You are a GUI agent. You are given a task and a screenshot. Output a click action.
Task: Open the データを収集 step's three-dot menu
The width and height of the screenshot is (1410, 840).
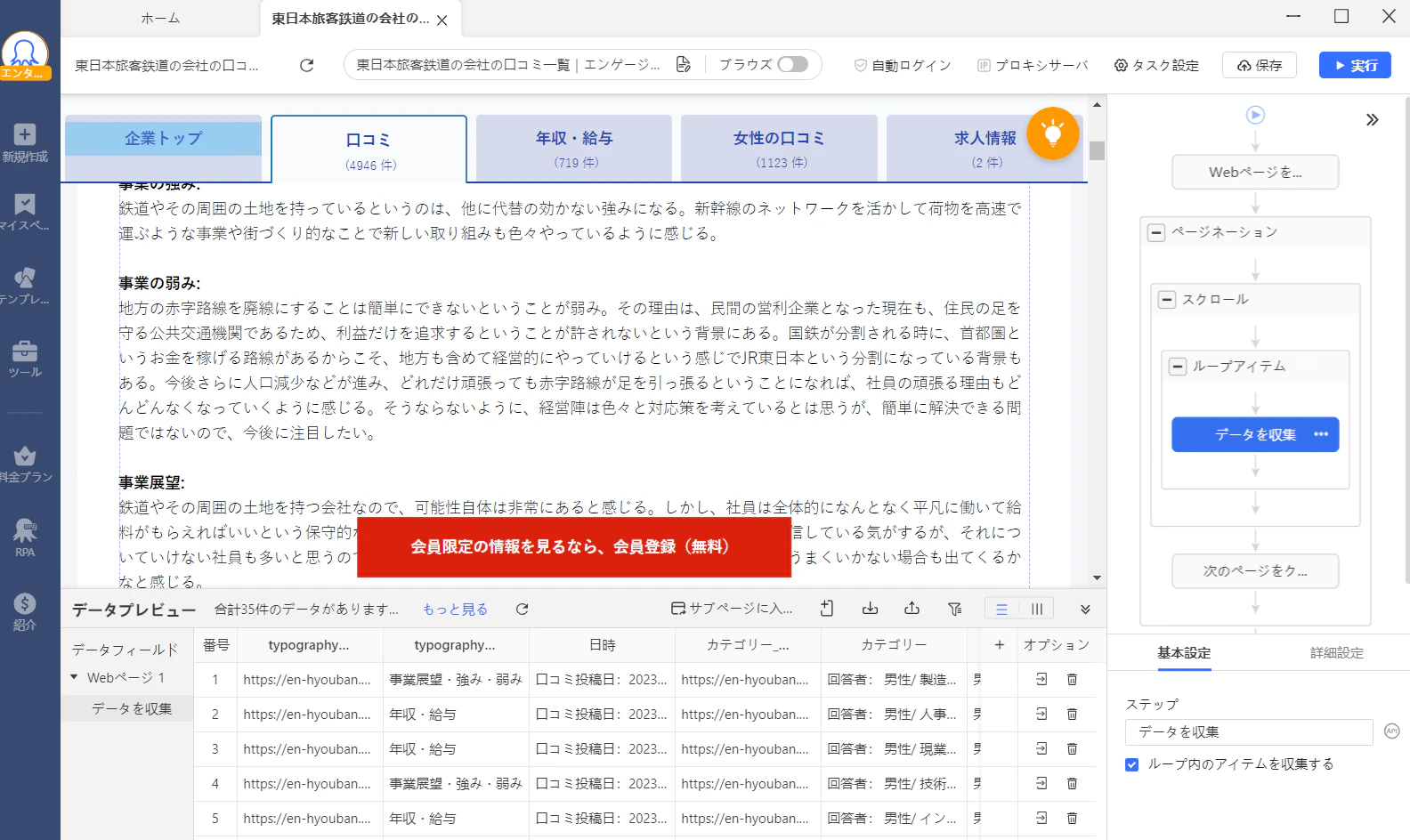coord(1321,434)
